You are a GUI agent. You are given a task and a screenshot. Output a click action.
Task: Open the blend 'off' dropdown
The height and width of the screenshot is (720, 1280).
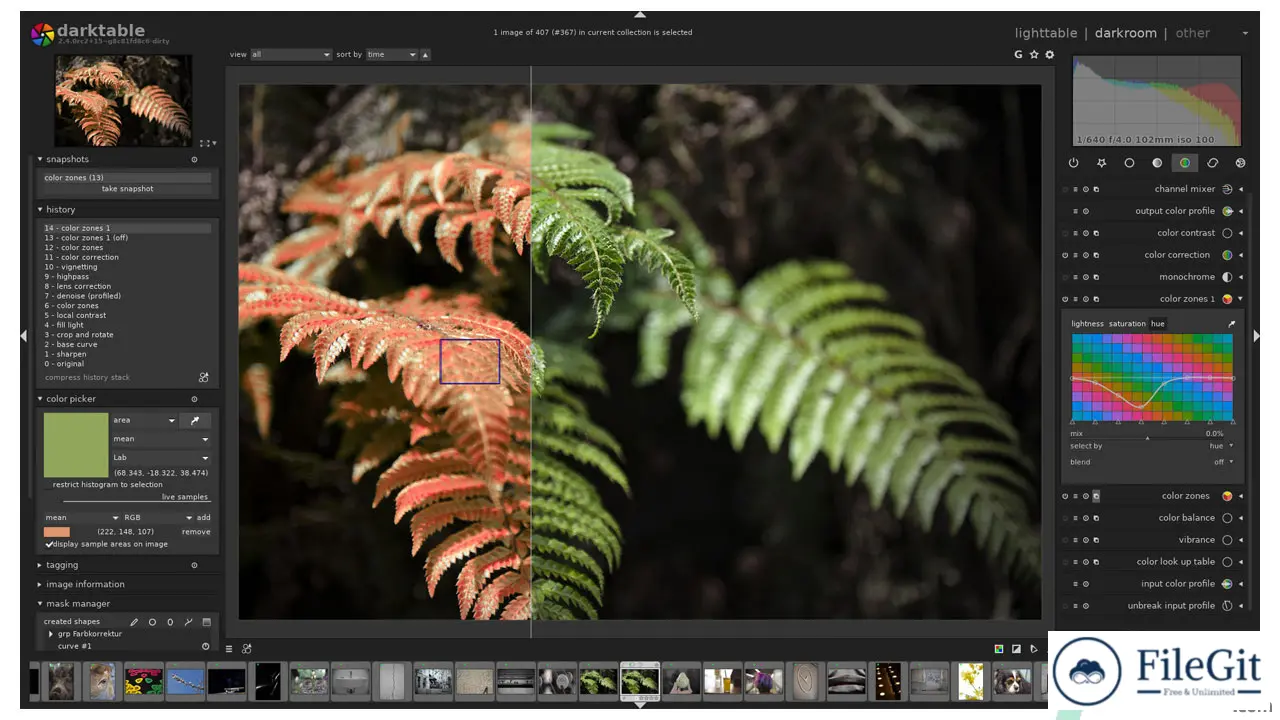coord(1152,462)
